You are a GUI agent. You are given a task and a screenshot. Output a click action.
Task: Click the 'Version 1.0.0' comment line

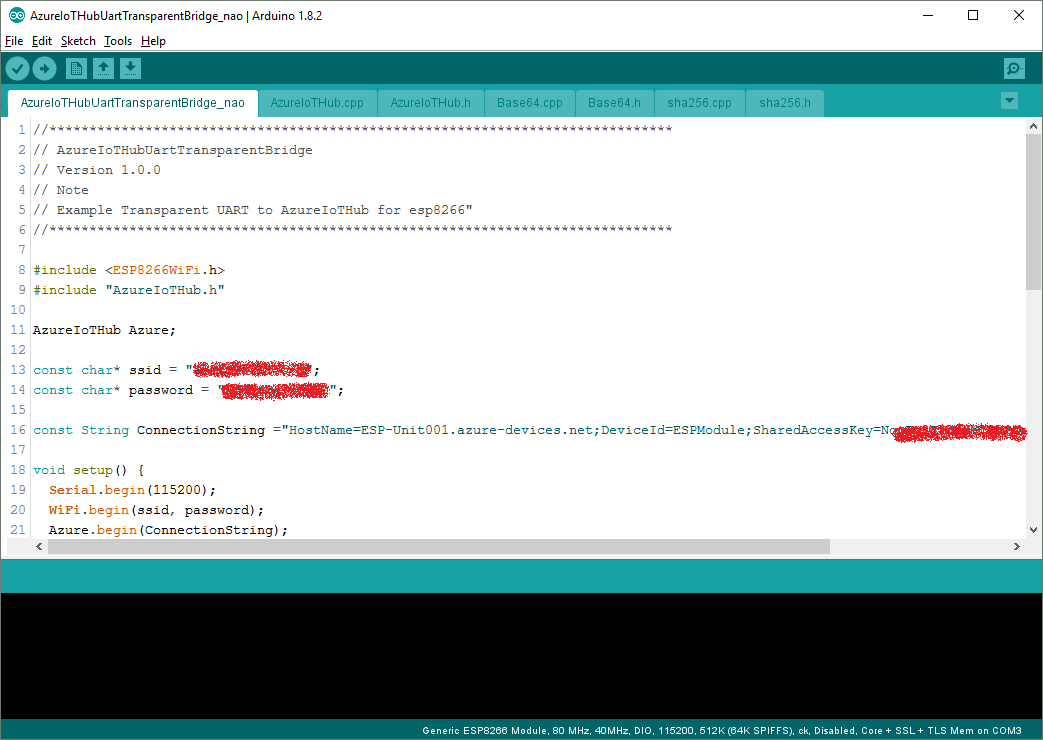pyautogui.click(x=97, y=170)
